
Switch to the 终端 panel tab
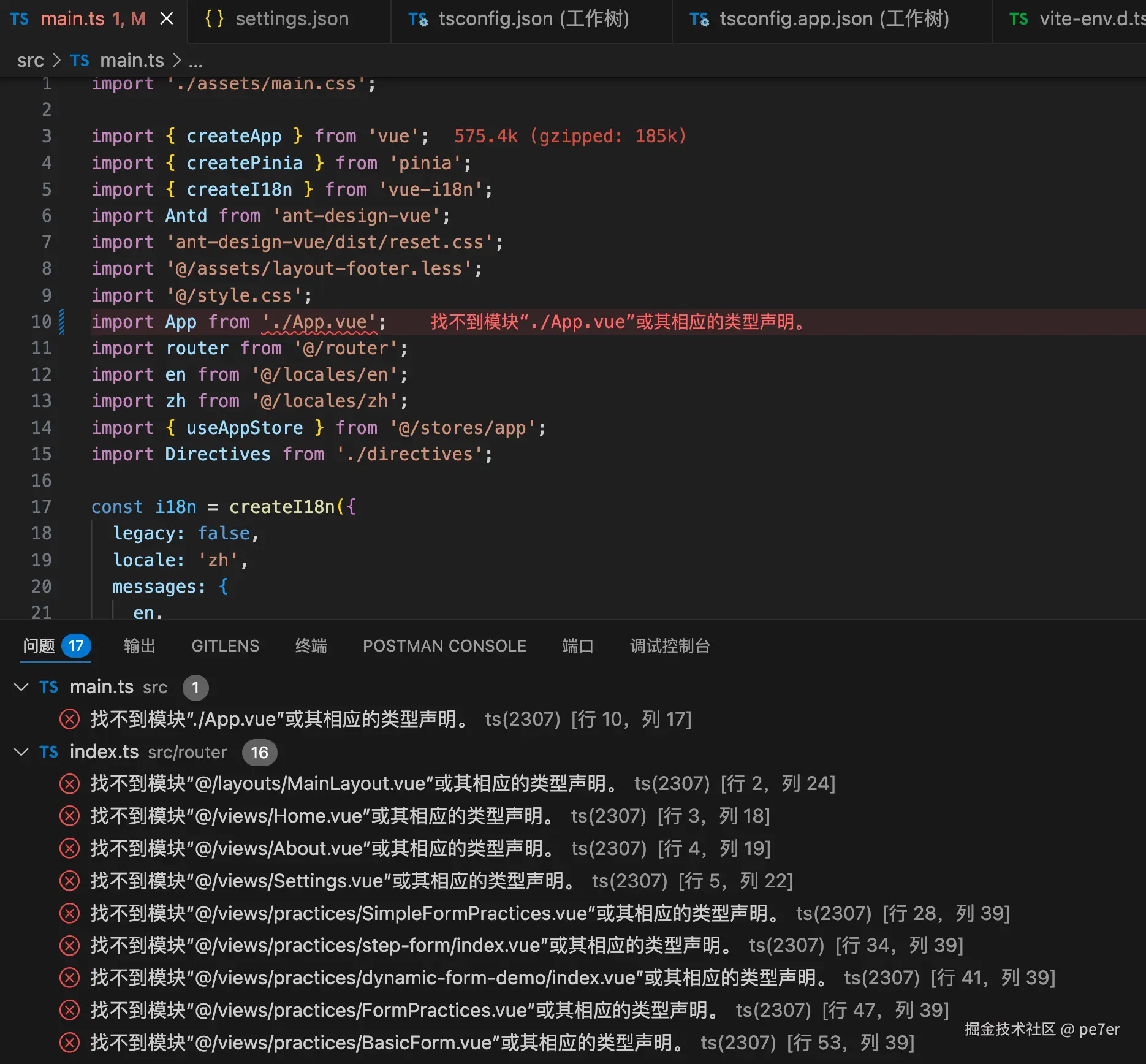(311, 646)
